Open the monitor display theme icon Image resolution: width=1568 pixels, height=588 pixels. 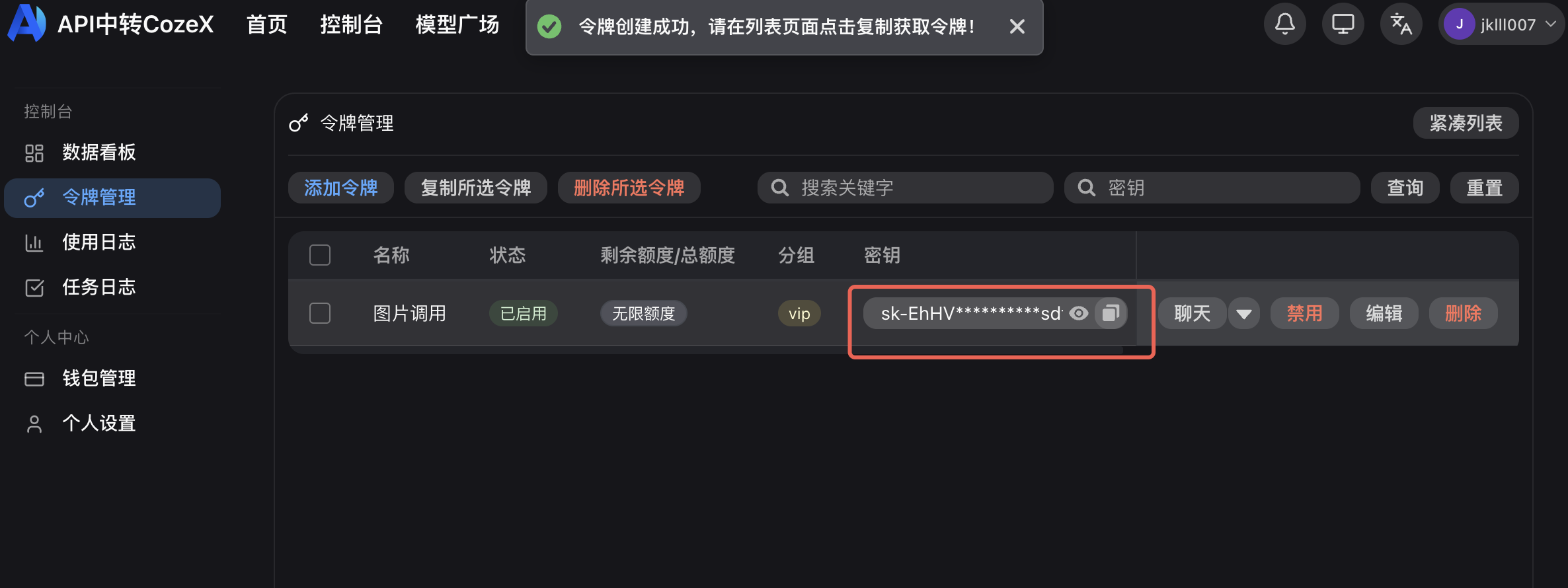1343,24
